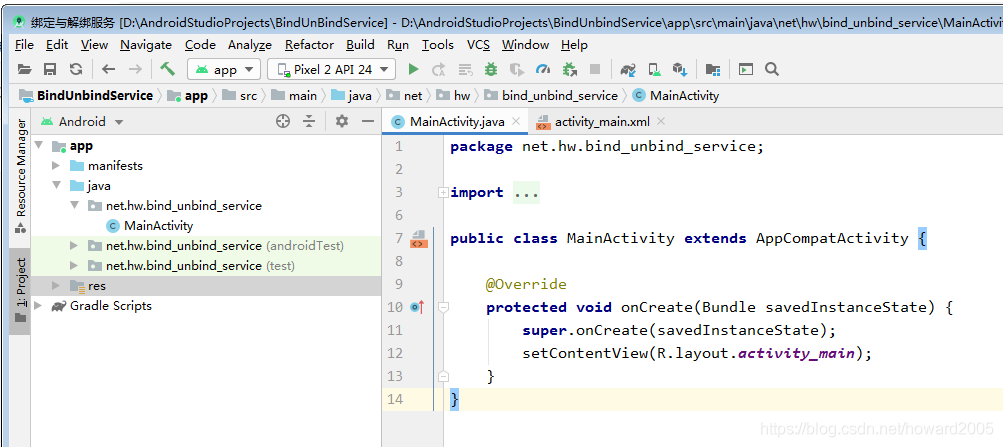
Task: Click activity_main reference on line 12
Action: [796, 353]
